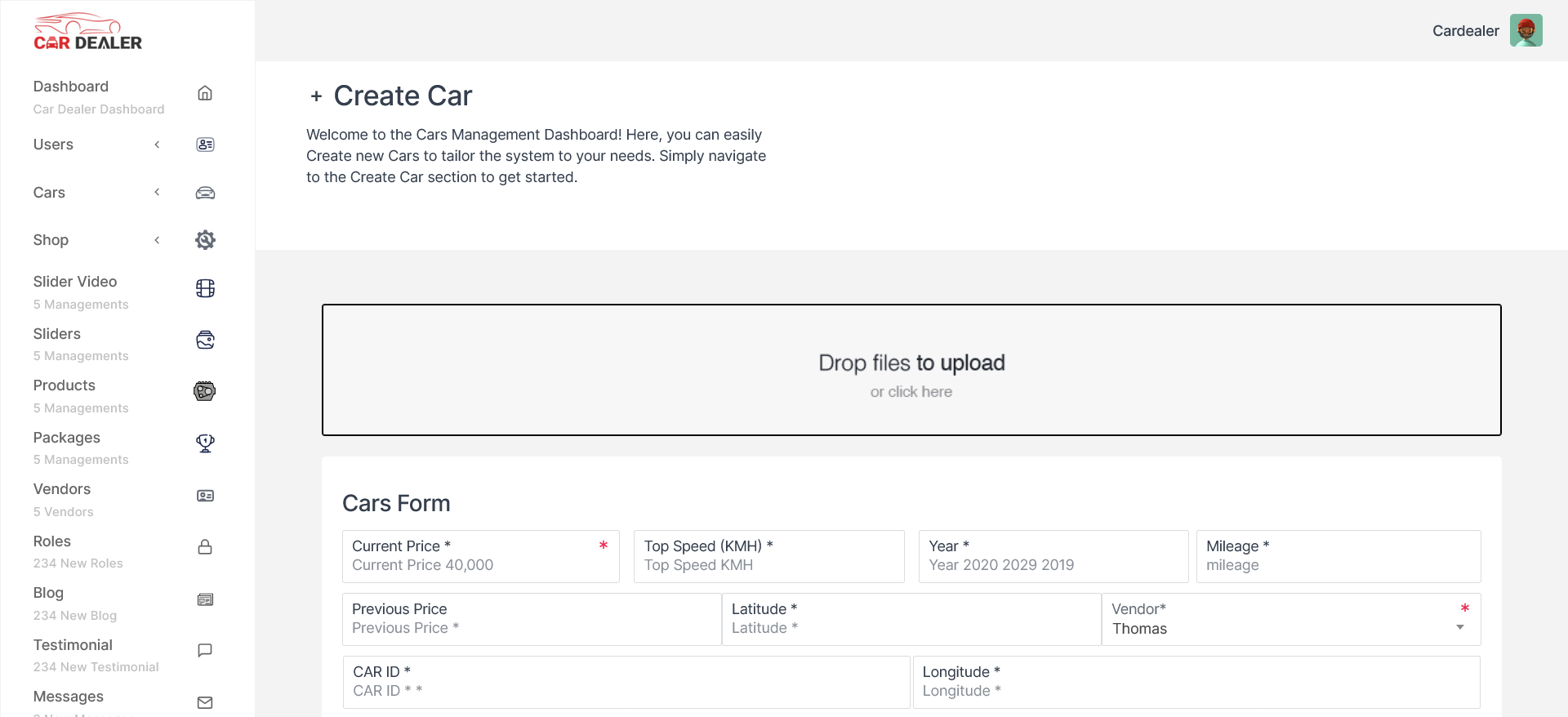The image size is (1568, 717).
Task: Click the Messages envelope icon
Action: pos(205,702)
